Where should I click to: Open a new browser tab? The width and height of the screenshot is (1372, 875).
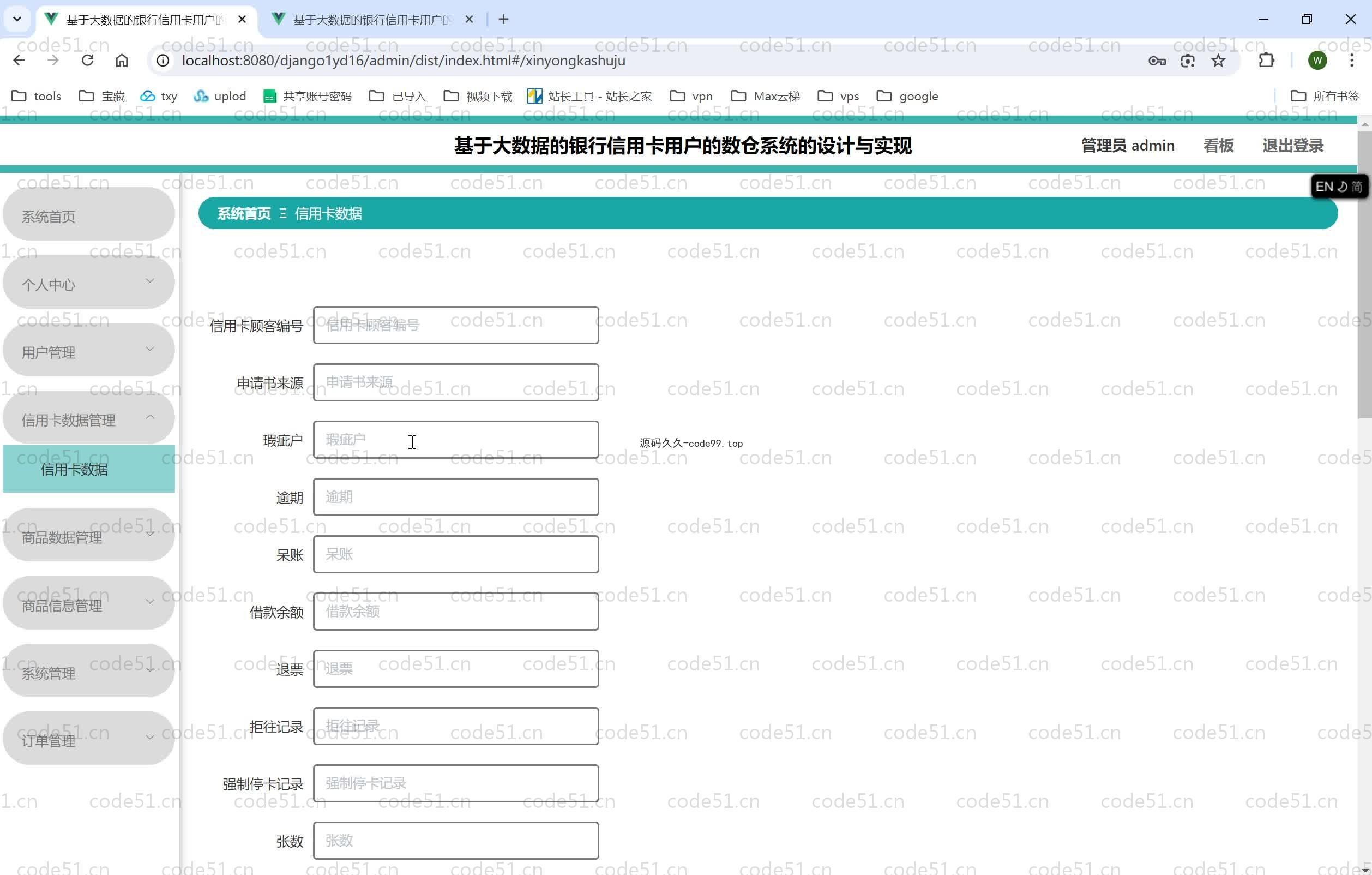pos(503,20)
